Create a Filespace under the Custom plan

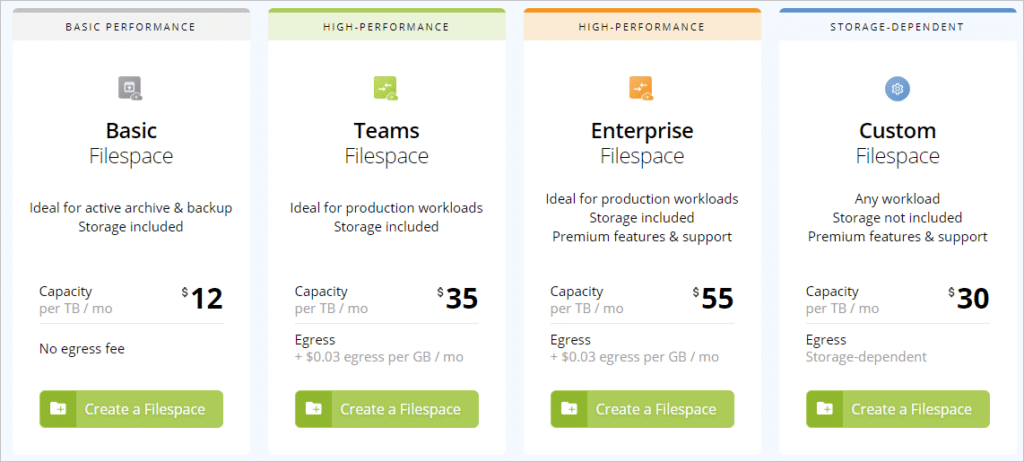click(x=898, y=409)
